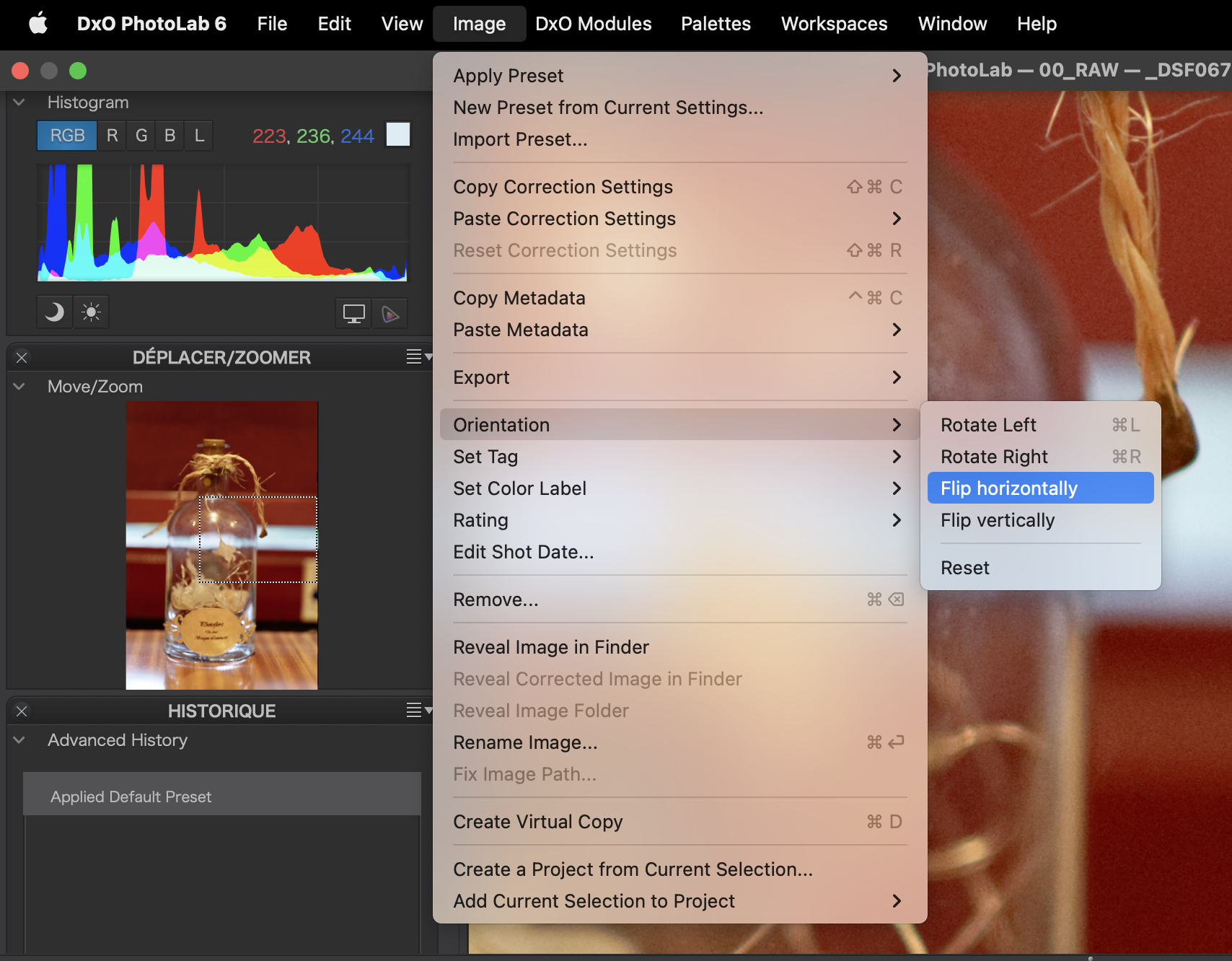Image resolution: width=1232 pixels, height=961 pixels.
Task: Show only the red R channel
Action: (x=112, y=136)
